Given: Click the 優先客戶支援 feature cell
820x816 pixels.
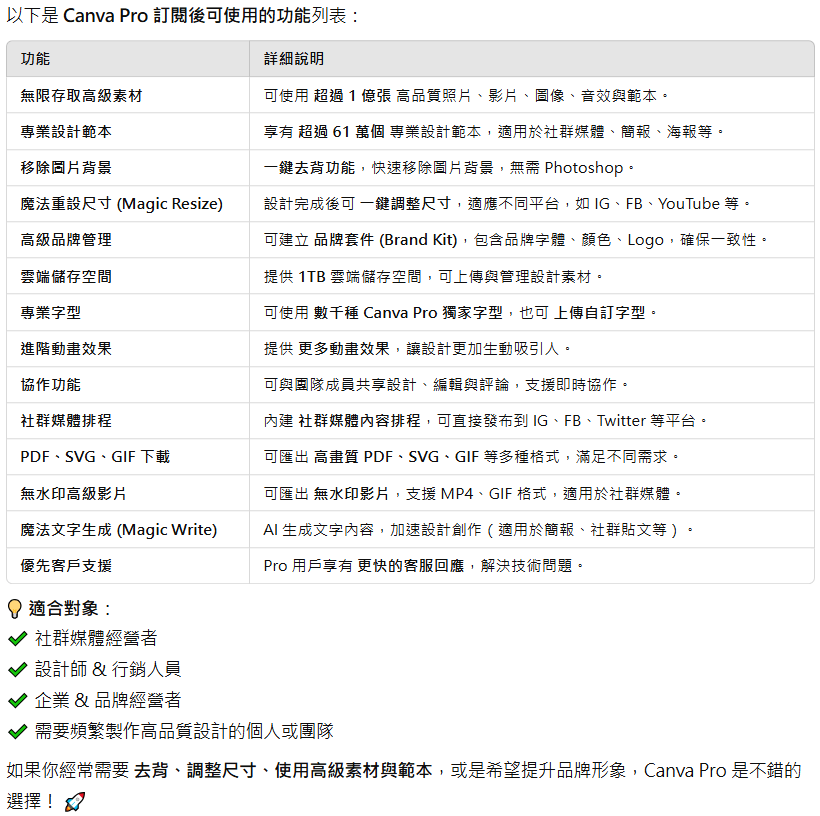Looking at the screenshot, I should (x=66, y=566).
